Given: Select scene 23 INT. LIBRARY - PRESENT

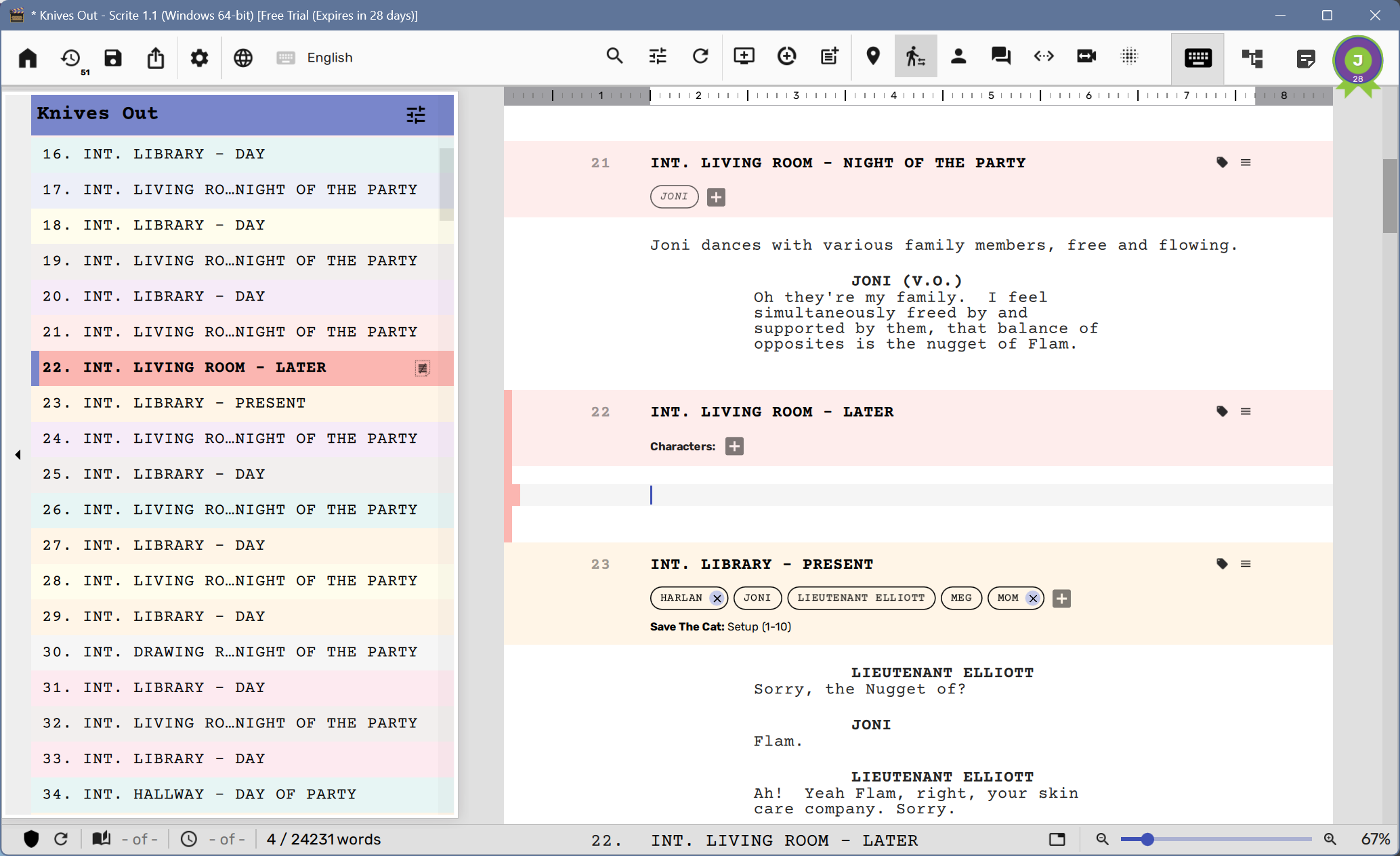Looking at the screenshot, I should (194, 403).
